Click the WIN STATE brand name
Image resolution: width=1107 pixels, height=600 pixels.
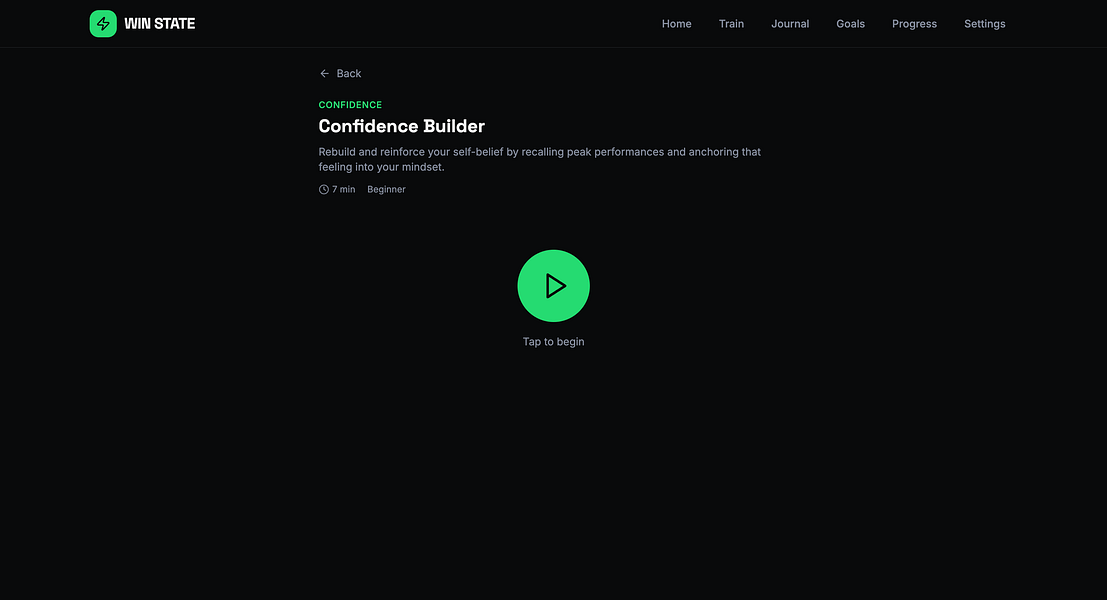pyautogui.click(x=160, y=23)
